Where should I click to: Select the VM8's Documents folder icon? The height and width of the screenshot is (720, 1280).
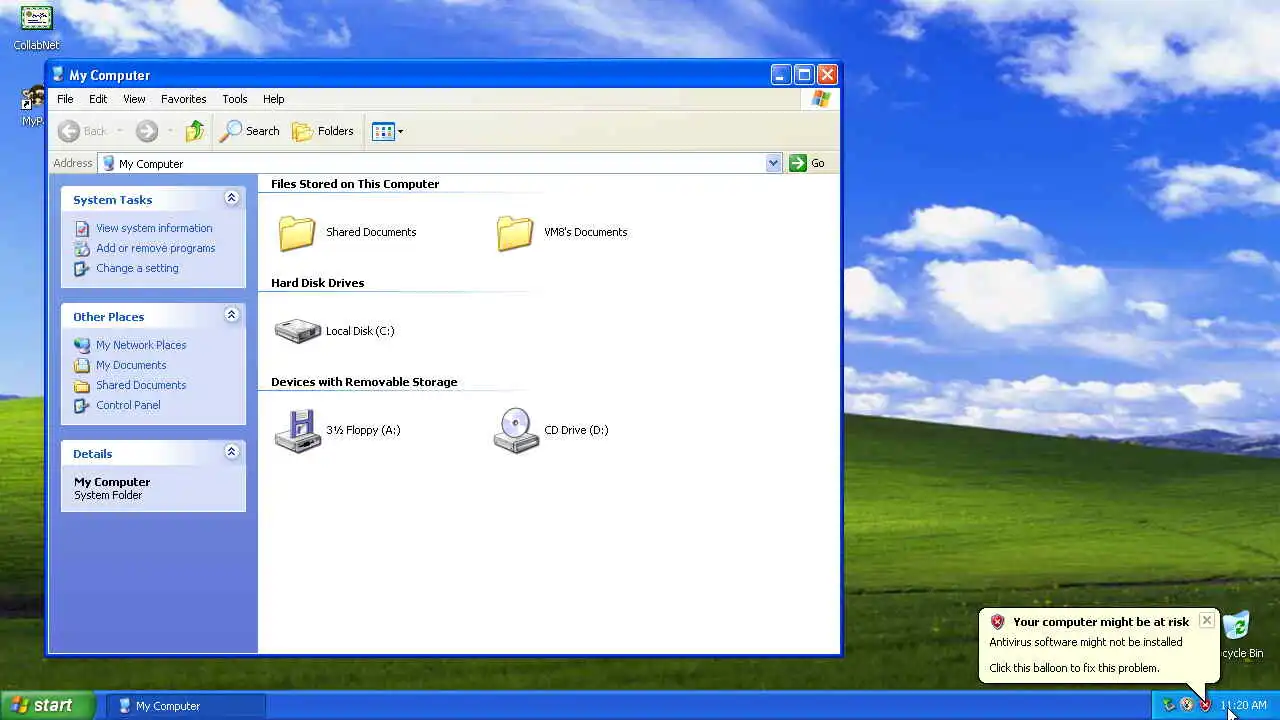[x=515, y=233]
